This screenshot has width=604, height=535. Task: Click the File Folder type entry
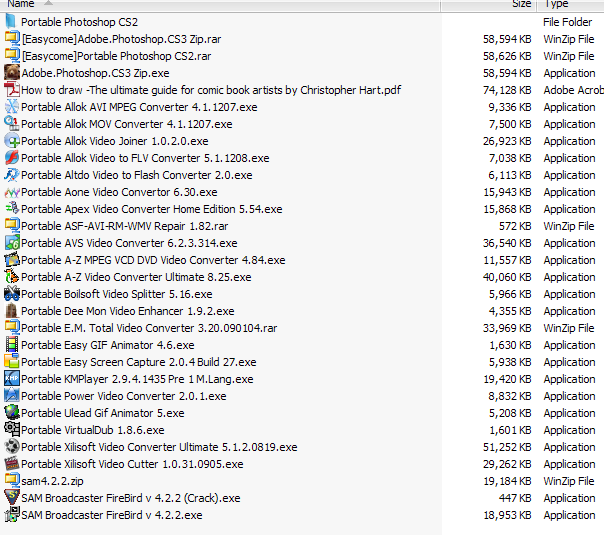567,22
